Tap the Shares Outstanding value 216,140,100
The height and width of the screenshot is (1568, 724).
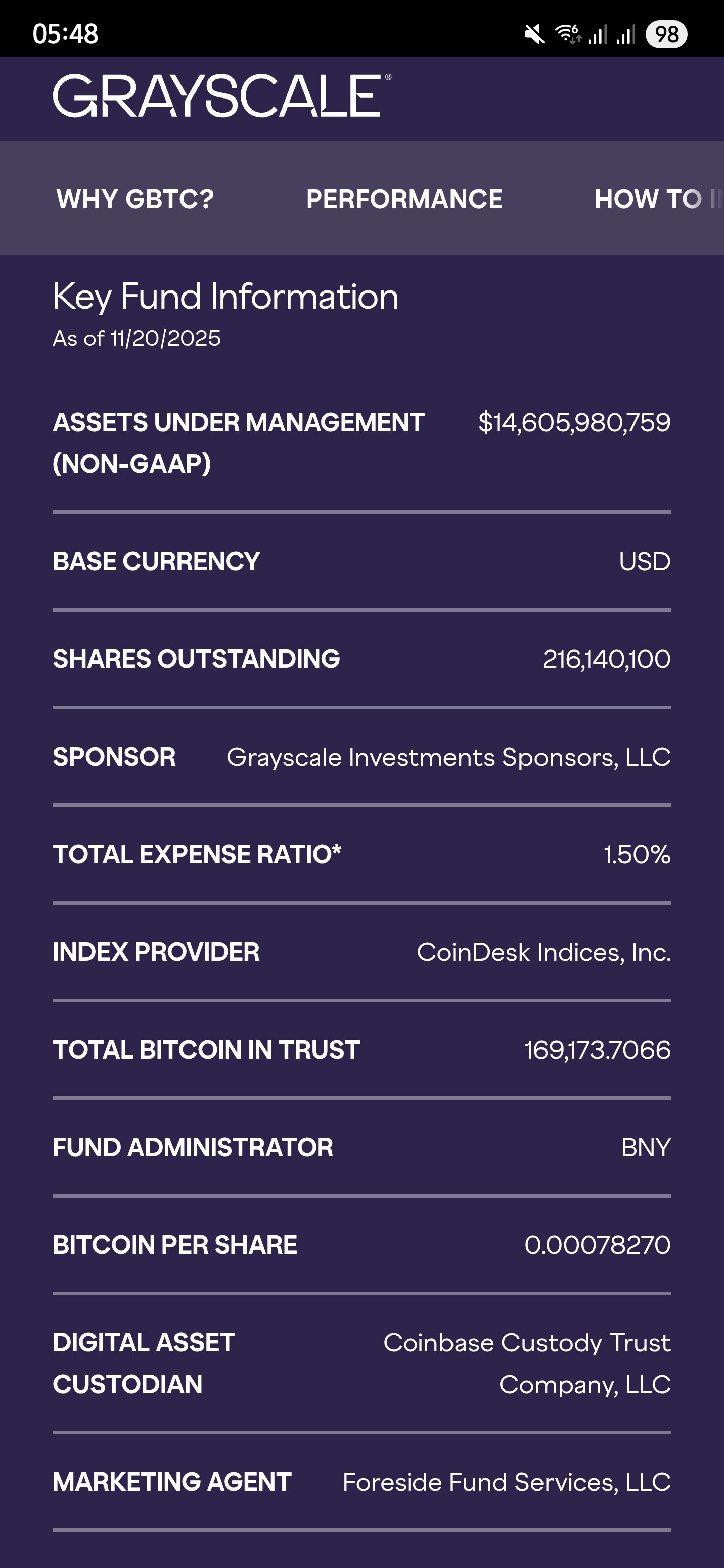(606, 659)
